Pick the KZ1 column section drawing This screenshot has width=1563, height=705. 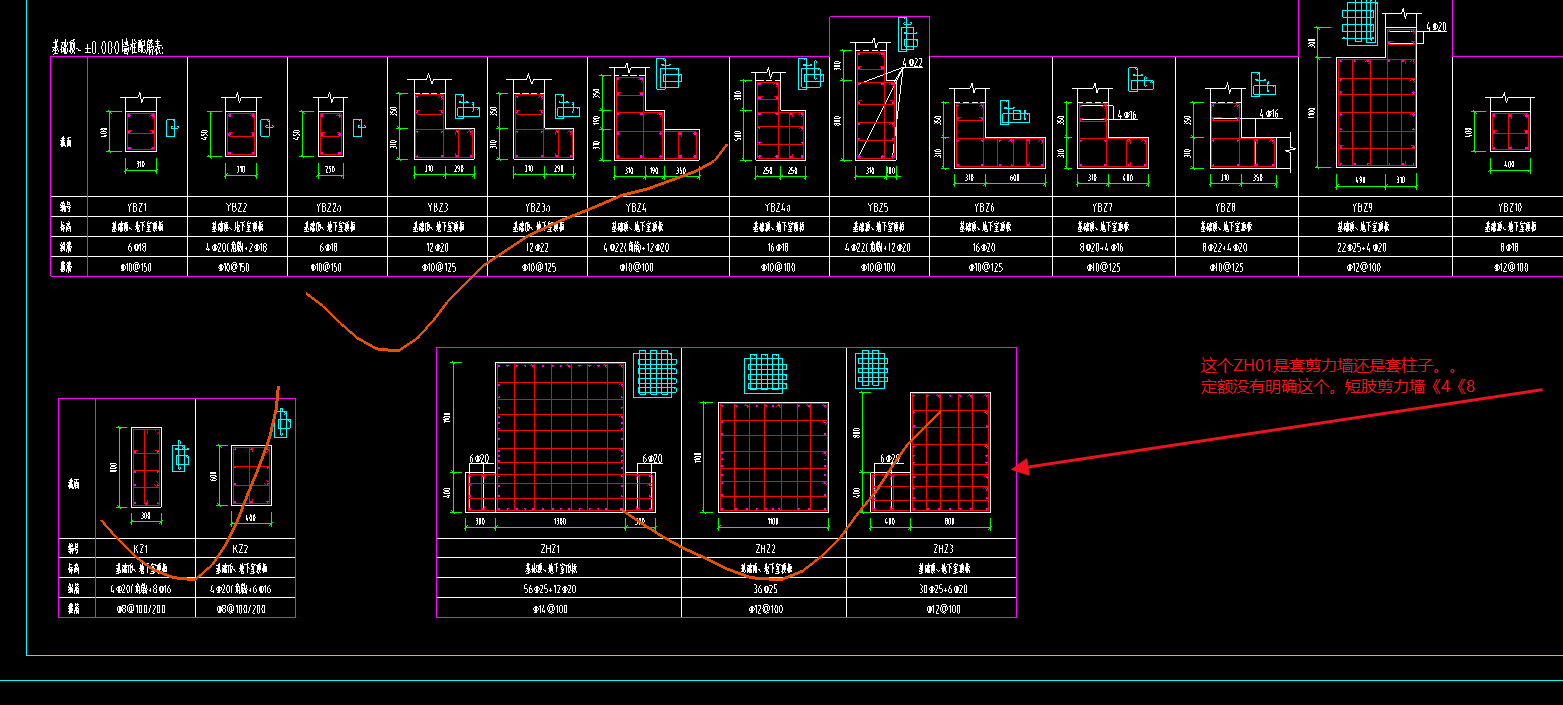point(146,468)
